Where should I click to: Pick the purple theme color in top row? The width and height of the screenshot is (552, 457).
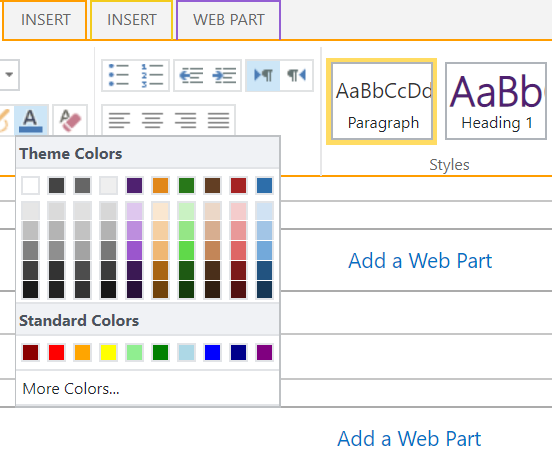134,186
